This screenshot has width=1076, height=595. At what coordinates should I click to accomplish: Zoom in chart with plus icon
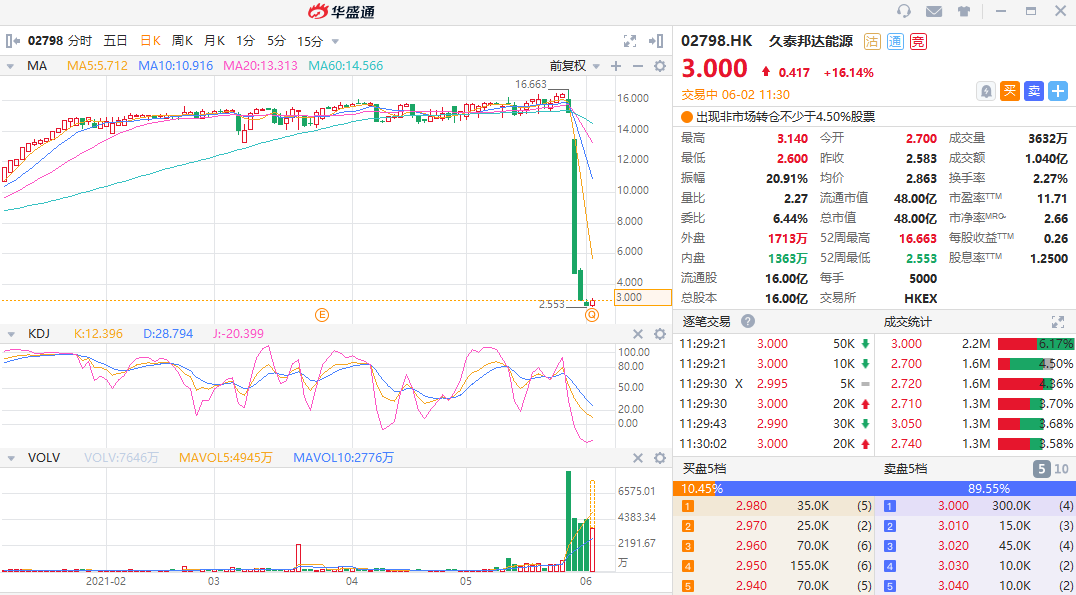click(616, 66)
